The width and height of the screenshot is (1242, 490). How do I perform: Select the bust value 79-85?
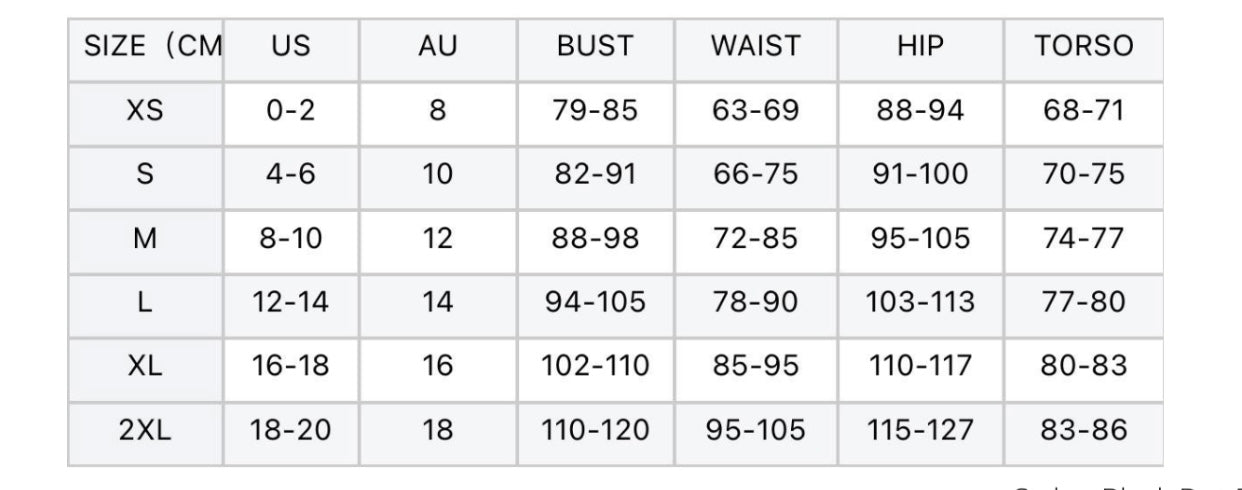[595, 110]
